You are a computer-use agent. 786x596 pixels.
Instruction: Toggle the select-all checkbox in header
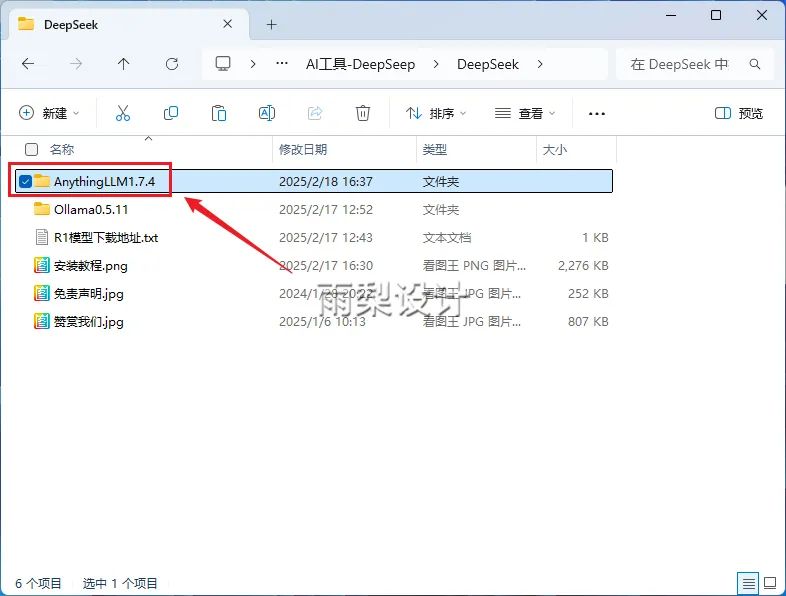tap(32, 149)
